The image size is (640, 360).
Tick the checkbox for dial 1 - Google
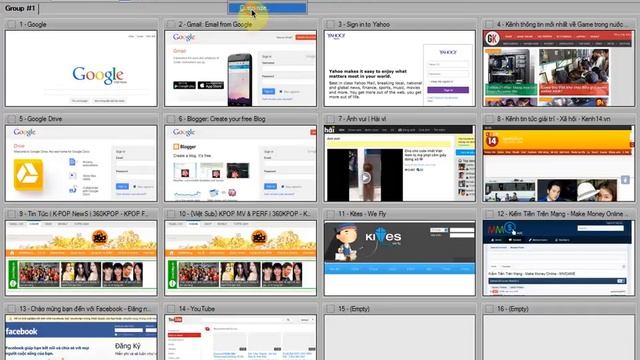tap(11, 24)
